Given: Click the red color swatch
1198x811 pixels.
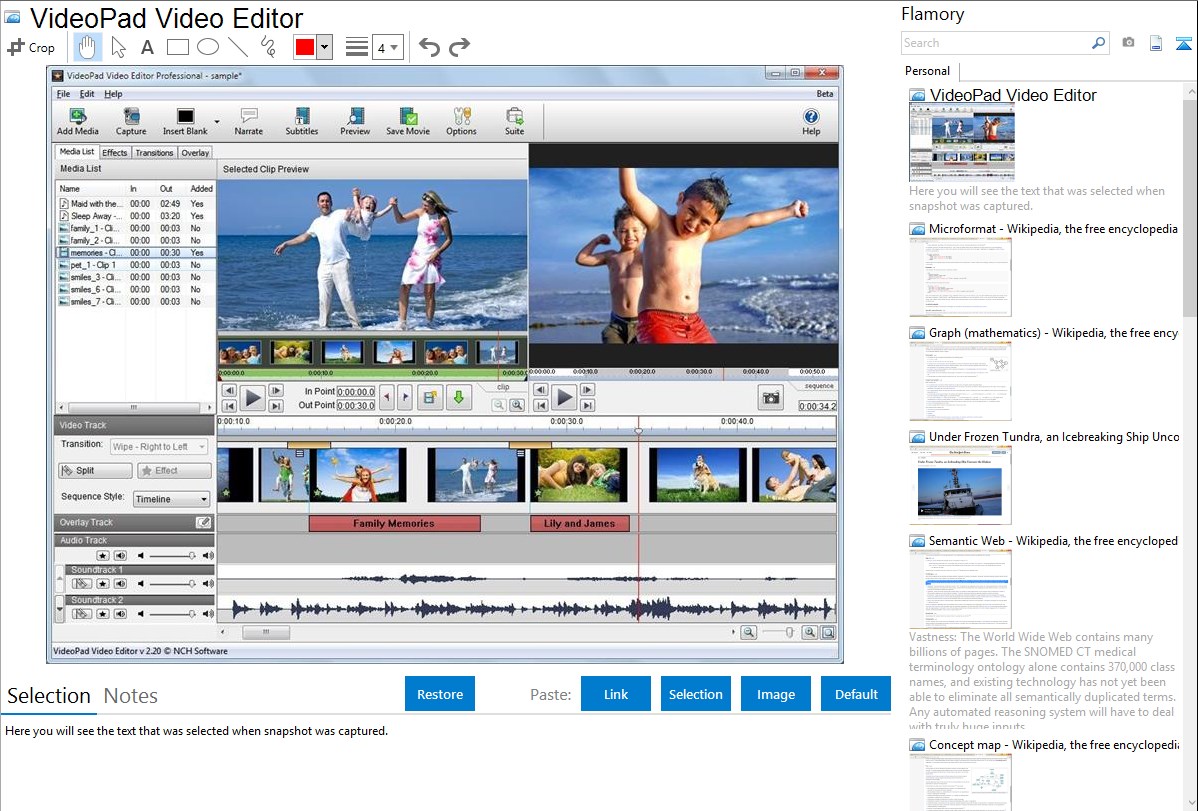Looking at the screenshot, I should pyautogui.click(x=304, y=47).
